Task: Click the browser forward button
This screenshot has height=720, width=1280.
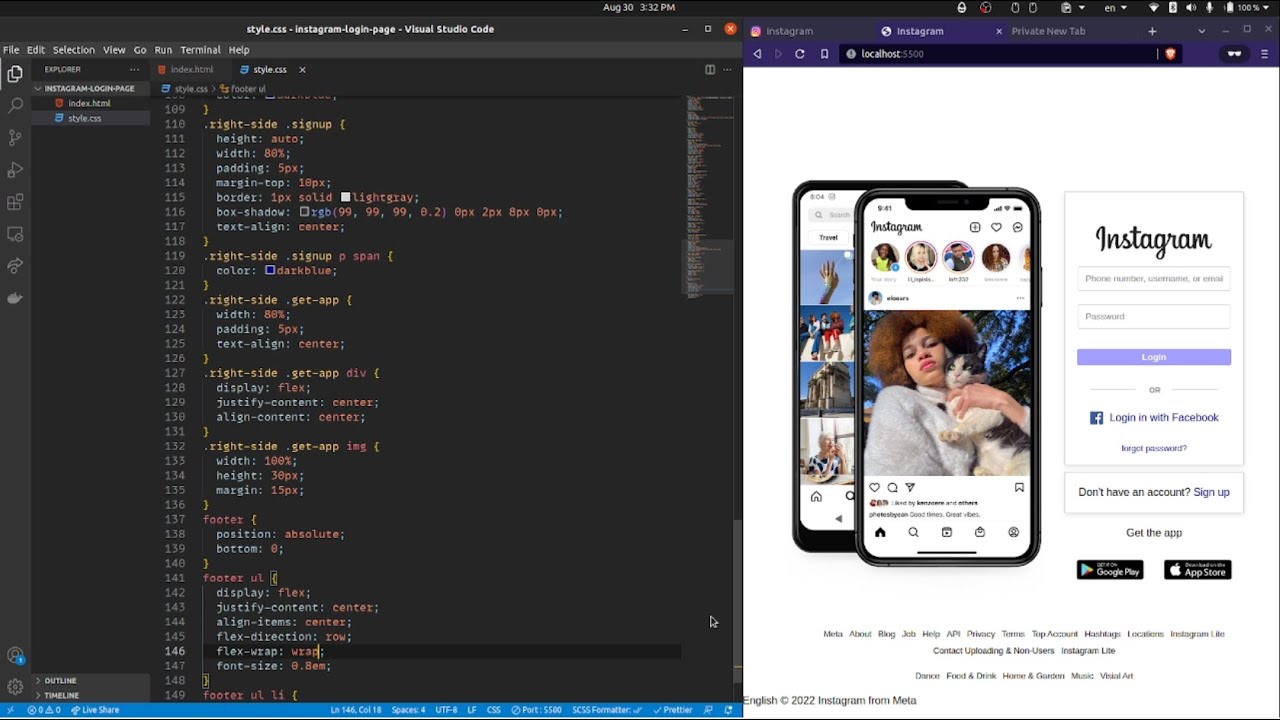Action: coord(778,54)
